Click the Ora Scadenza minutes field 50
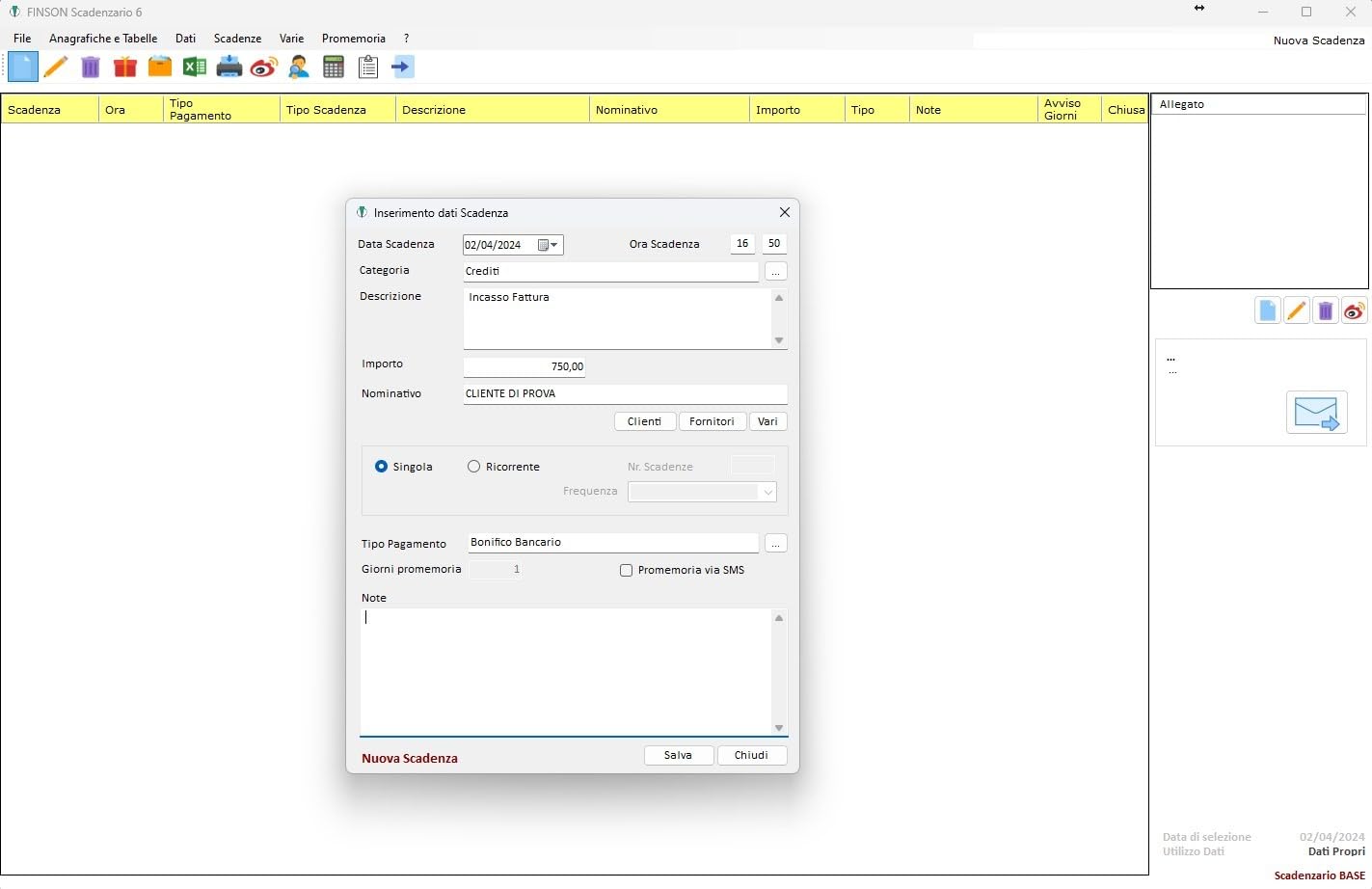This screenshot has width=1372, height=889. point(773,244)
